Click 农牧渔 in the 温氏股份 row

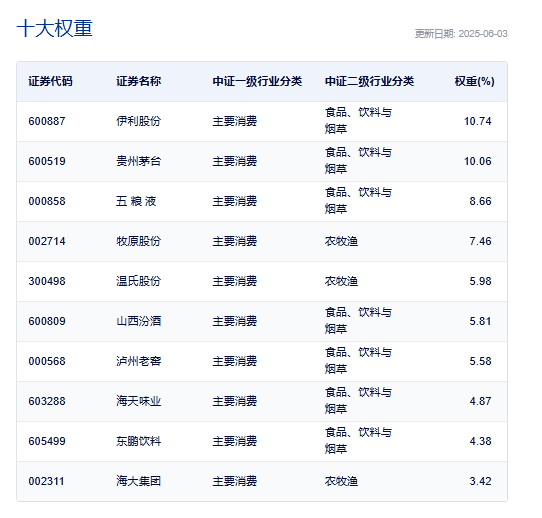coord(341,281)
